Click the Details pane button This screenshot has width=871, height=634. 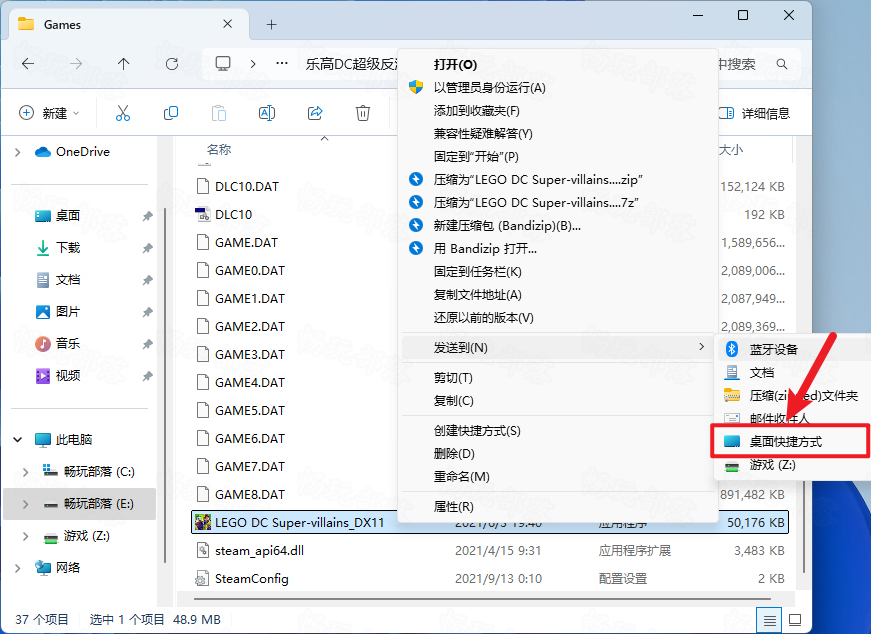[x=754, y=113]
